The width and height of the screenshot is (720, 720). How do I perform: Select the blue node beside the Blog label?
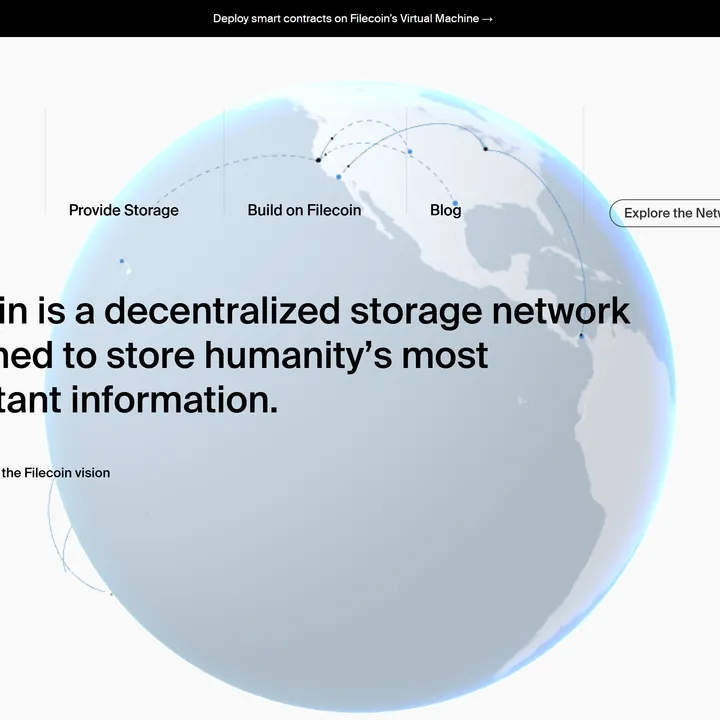456,203
